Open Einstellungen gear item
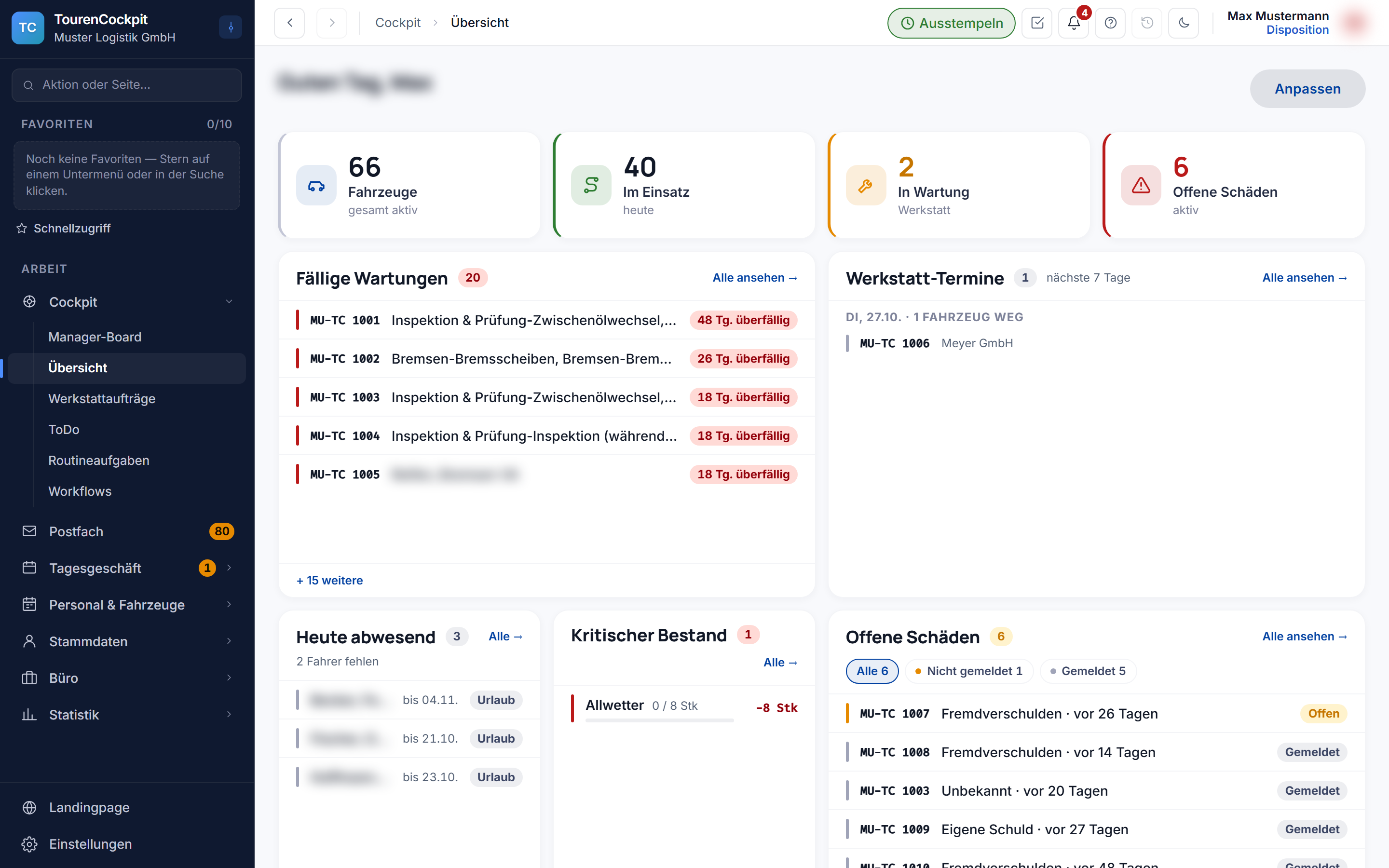Image resolution: width=1389 pixels, height=868 pixels. click(127, 844)
